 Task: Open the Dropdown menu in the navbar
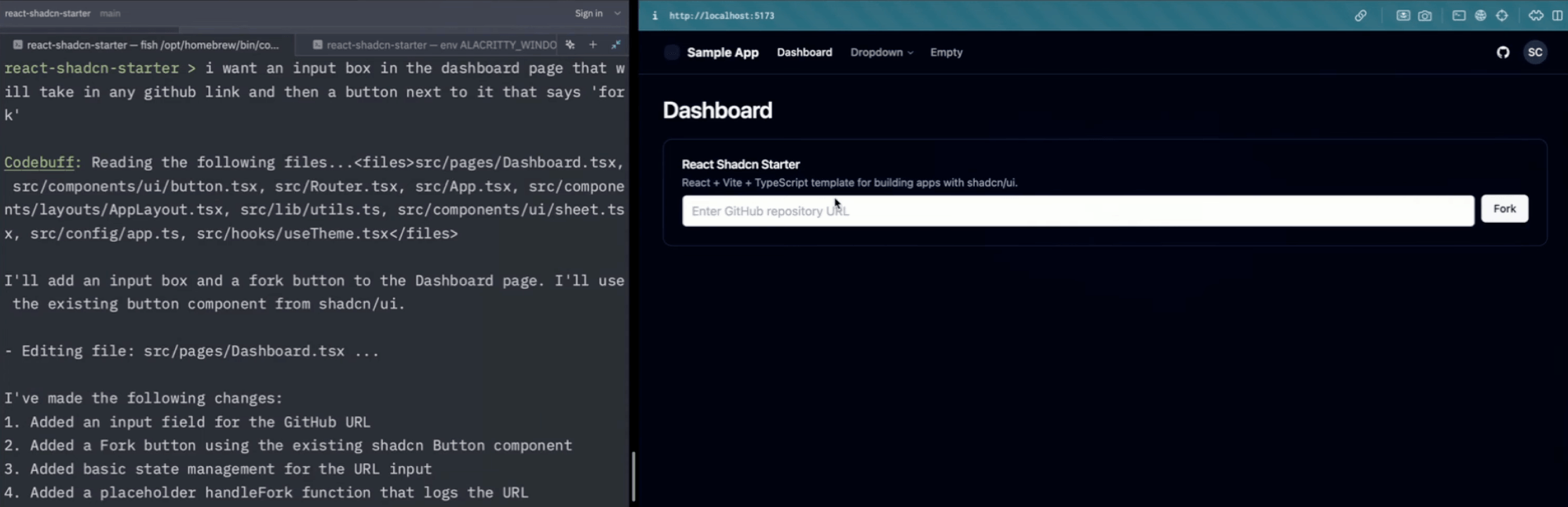[881, 53]
